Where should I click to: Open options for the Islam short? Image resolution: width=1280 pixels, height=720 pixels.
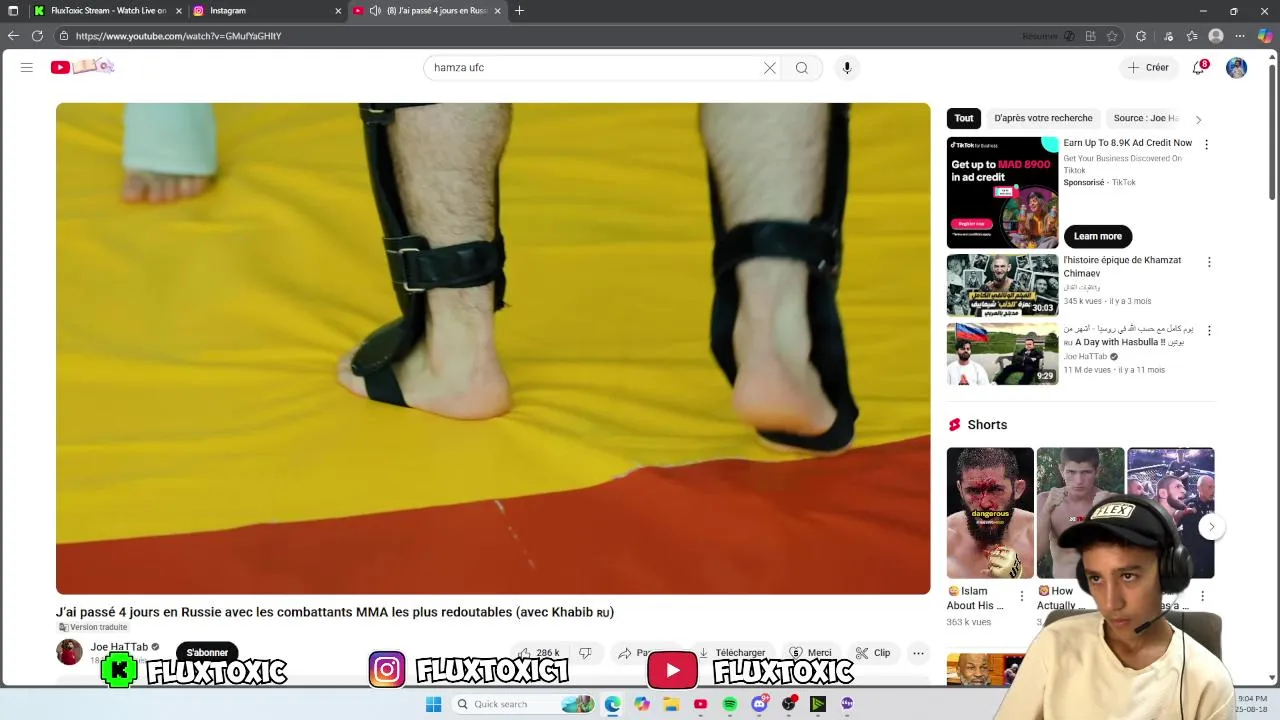[x=1021, y=596]
